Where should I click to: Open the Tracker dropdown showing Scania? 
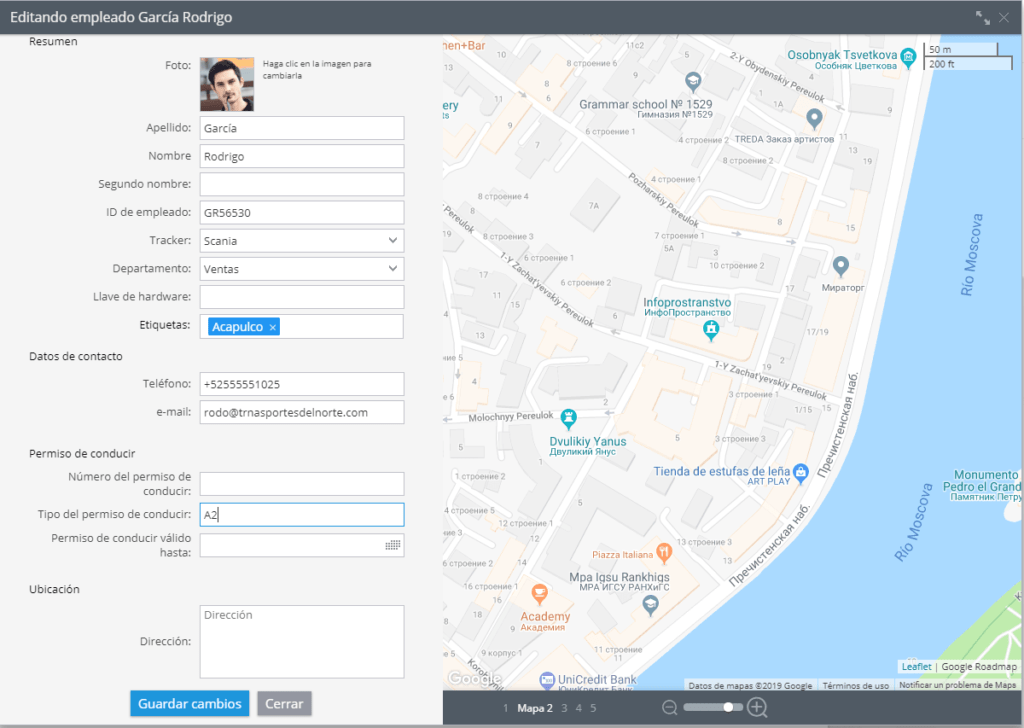(302, 241)
